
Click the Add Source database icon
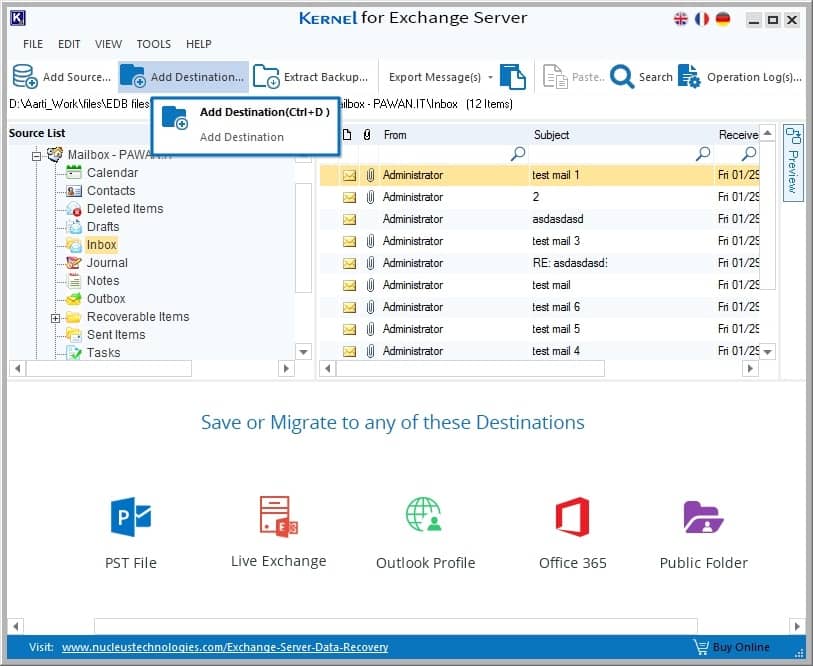pos(25,76)
